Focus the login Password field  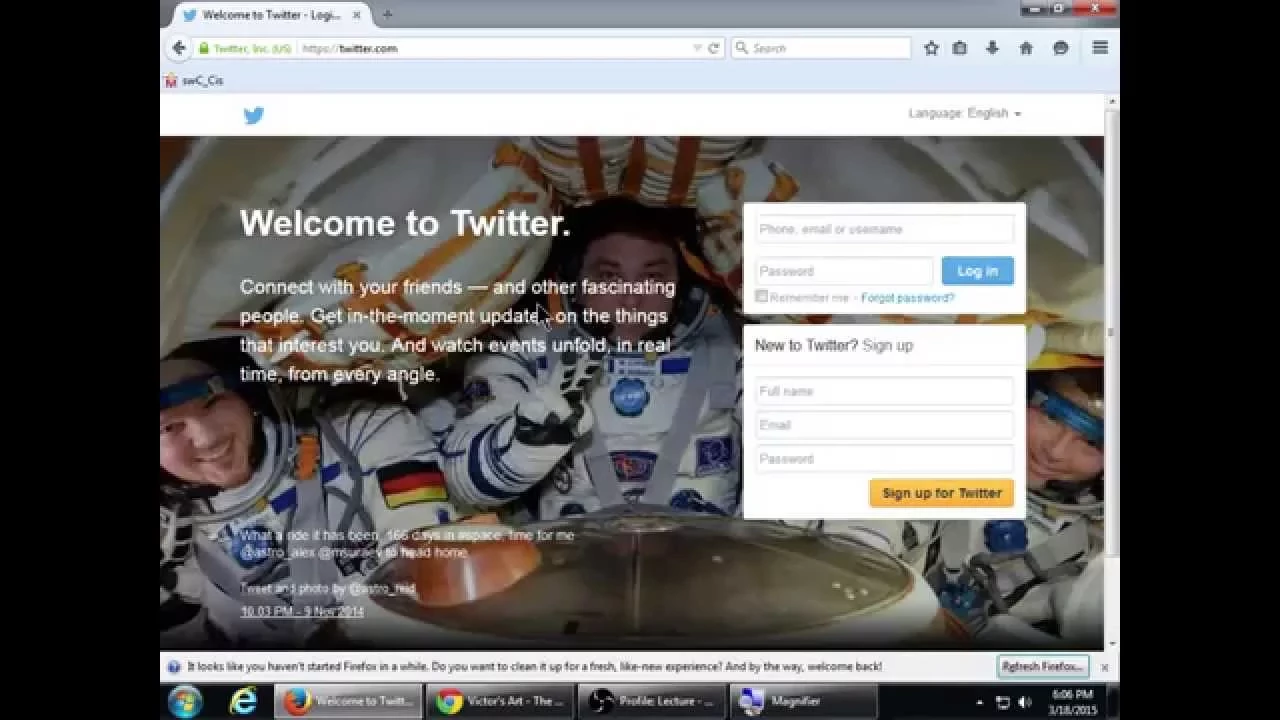[844, 271]
